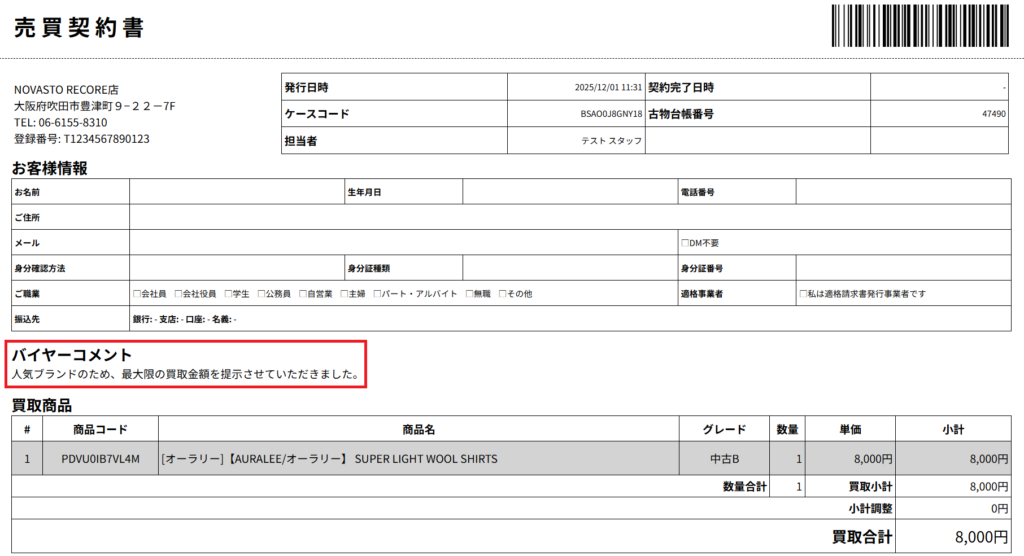Click the empty お名前 field
1024x556 pixels.
click(236, 191)
